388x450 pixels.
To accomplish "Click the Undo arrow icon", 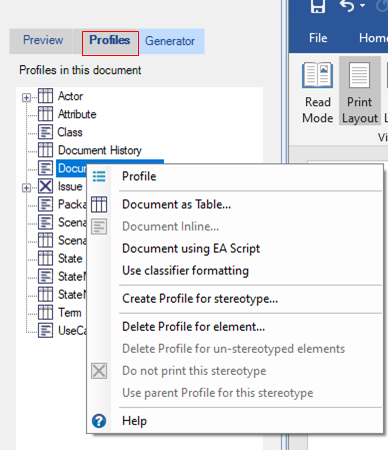I will click(347, 6).
